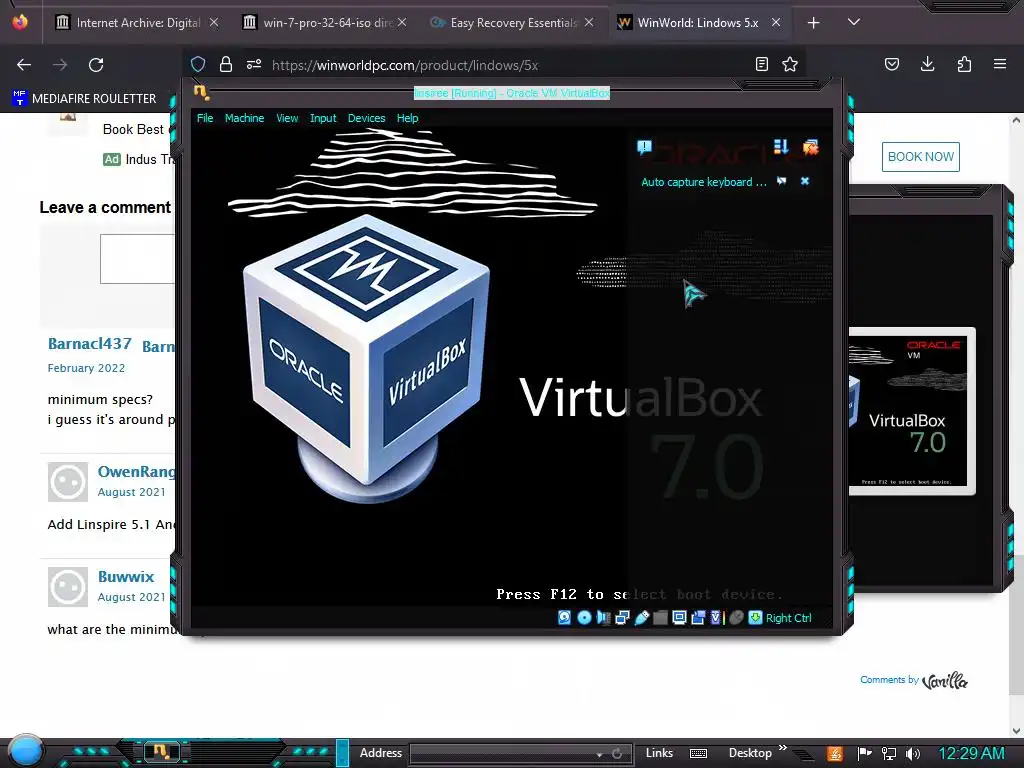
Task: Click the tracking protection shield icon
Action: (x=198, y=65)
